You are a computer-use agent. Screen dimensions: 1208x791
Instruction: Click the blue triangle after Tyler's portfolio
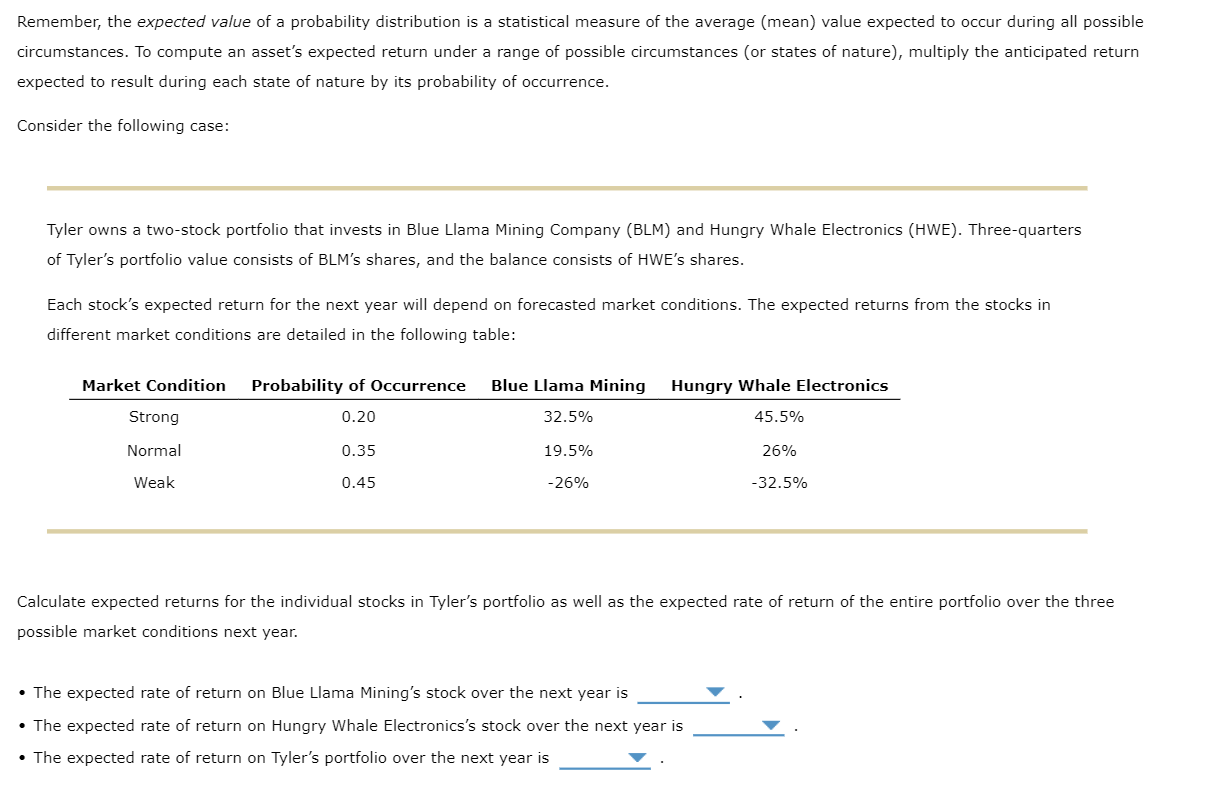click(x=636, y=757)
